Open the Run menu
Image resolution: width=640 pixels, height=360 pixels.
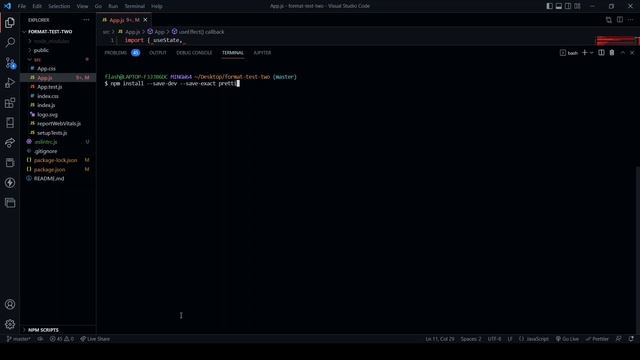(113, 6)
